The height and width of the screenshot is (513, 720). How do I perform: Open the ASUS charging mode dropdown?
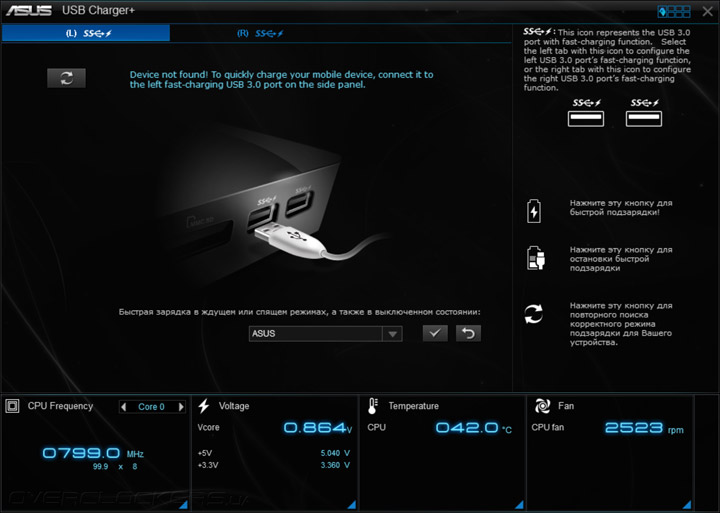[325, 333]
